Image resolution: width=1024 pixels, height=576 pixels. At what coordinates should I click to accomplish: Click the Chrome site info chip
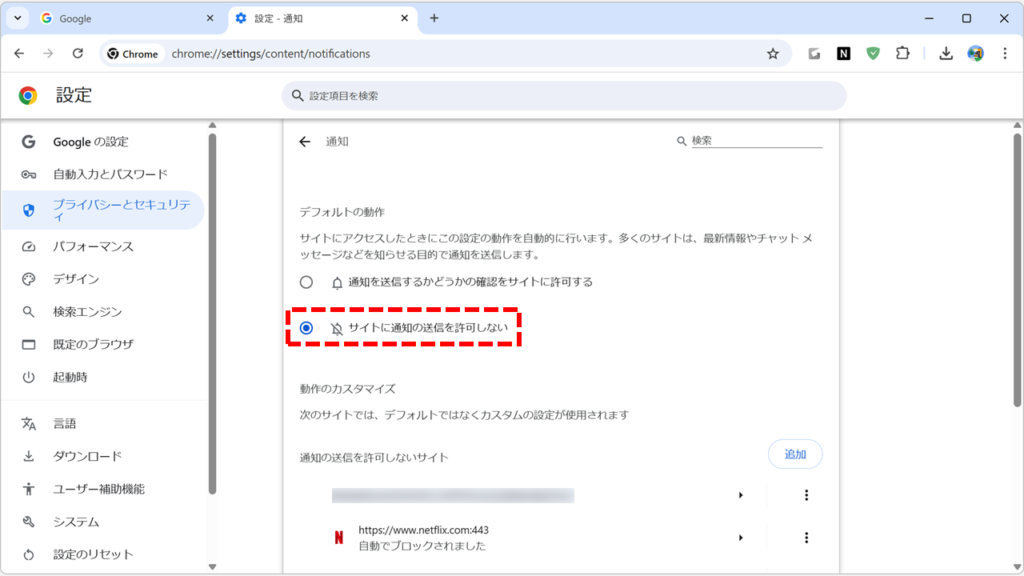click(x=133, y=54)
